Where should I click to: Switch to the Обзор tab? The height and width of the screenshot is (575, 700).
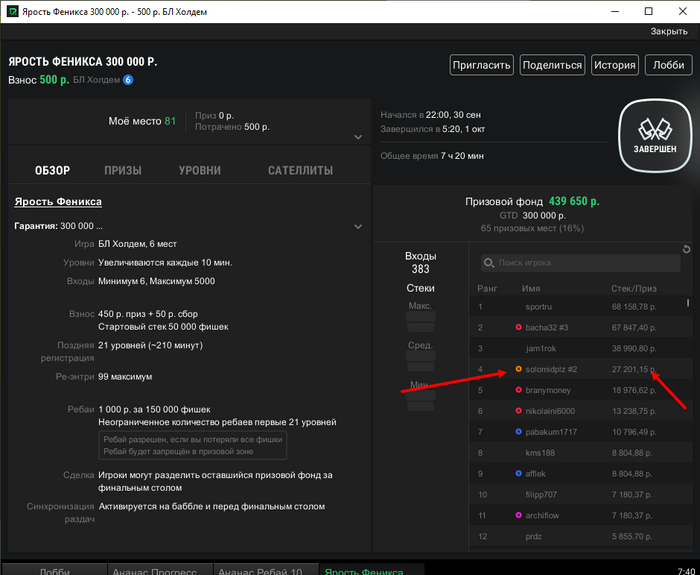tap(52, 171)
